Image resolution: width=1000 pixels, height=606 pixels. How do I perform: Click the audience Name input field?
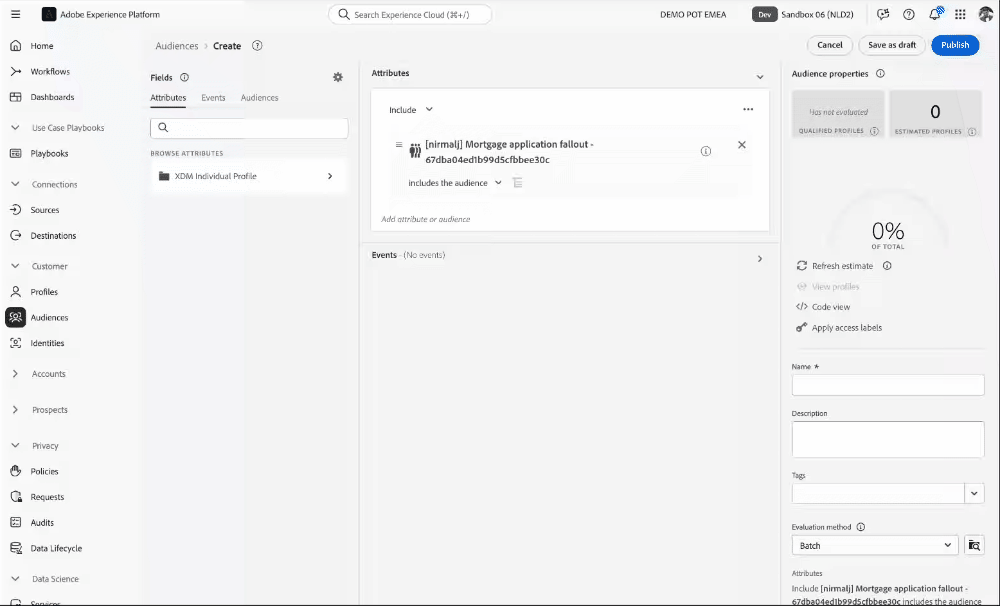pos(888,385)
